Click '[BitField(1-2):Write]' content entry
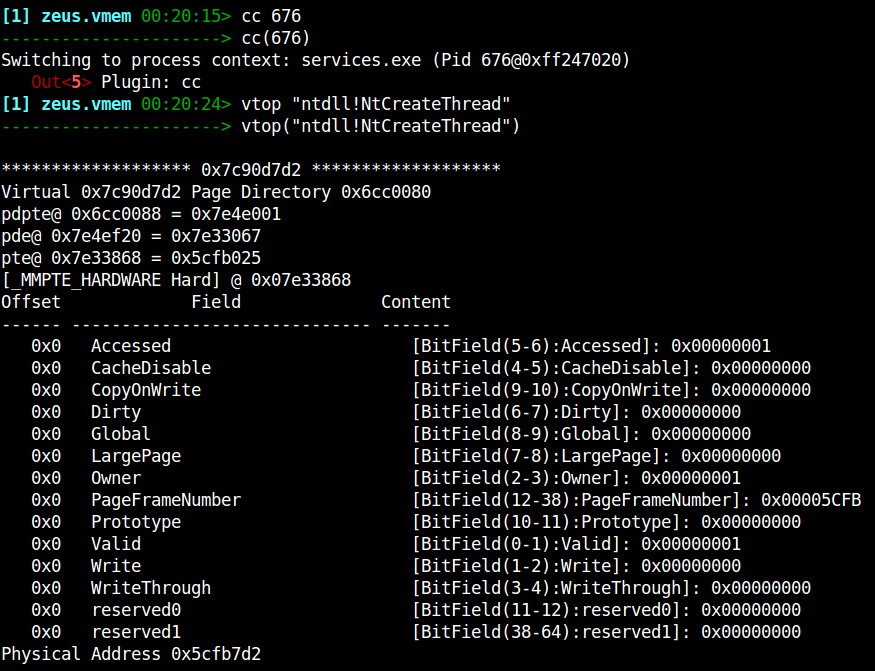Image resolution: width=875 pixels, height=671 pixels. 576,566
